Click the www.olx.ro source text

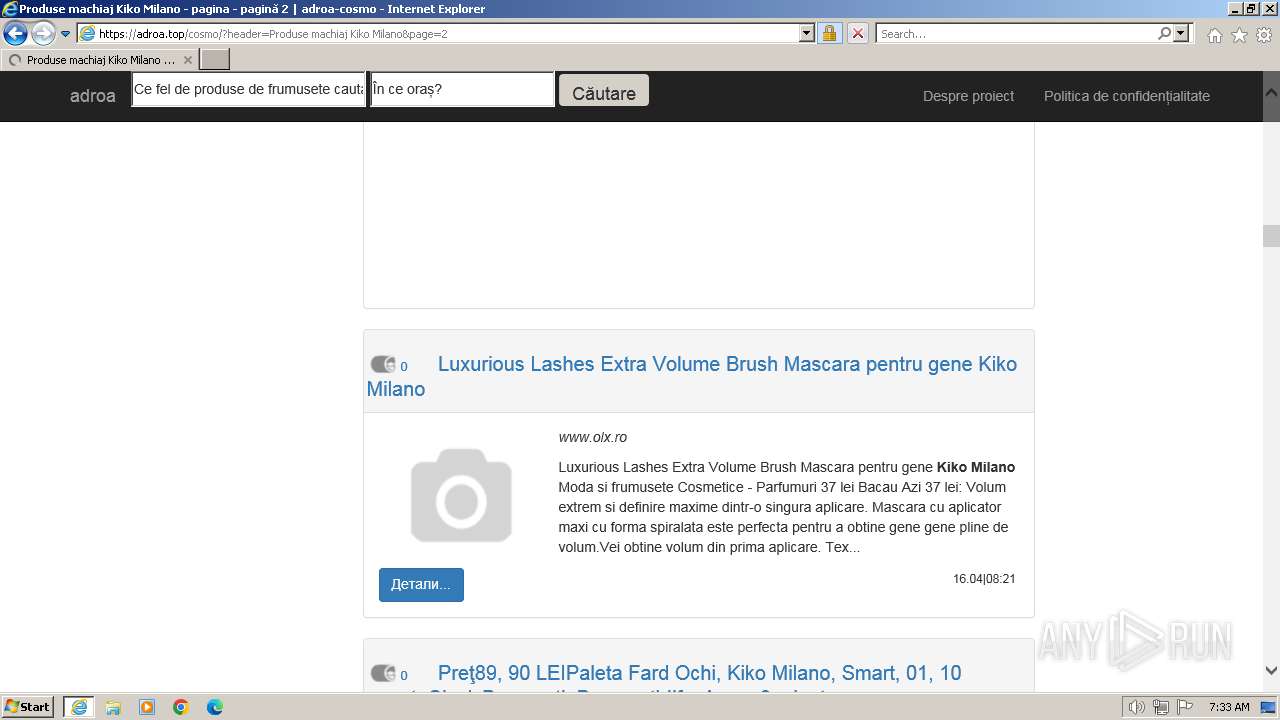593,437
